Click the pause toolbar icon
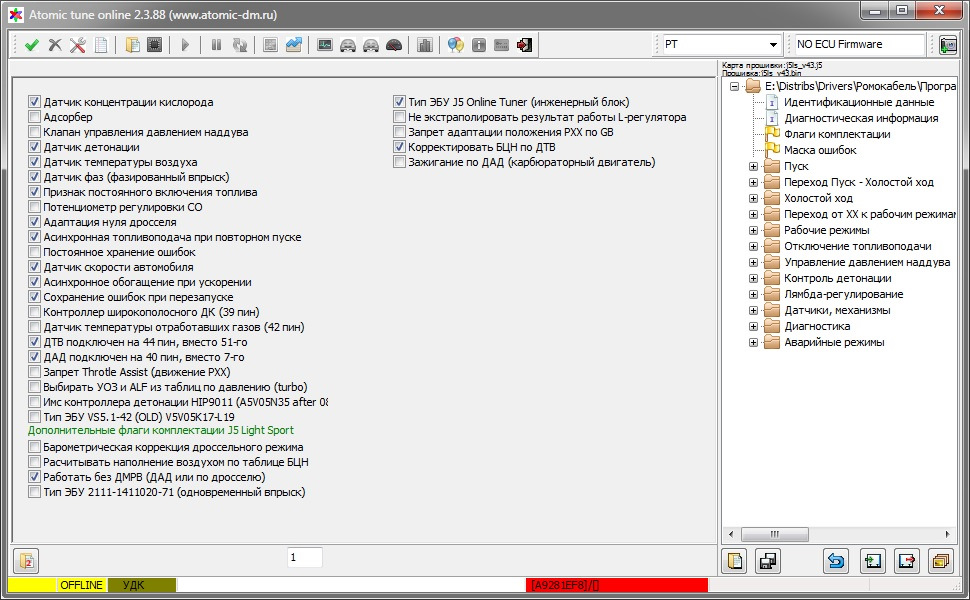 tap(216, 45)
